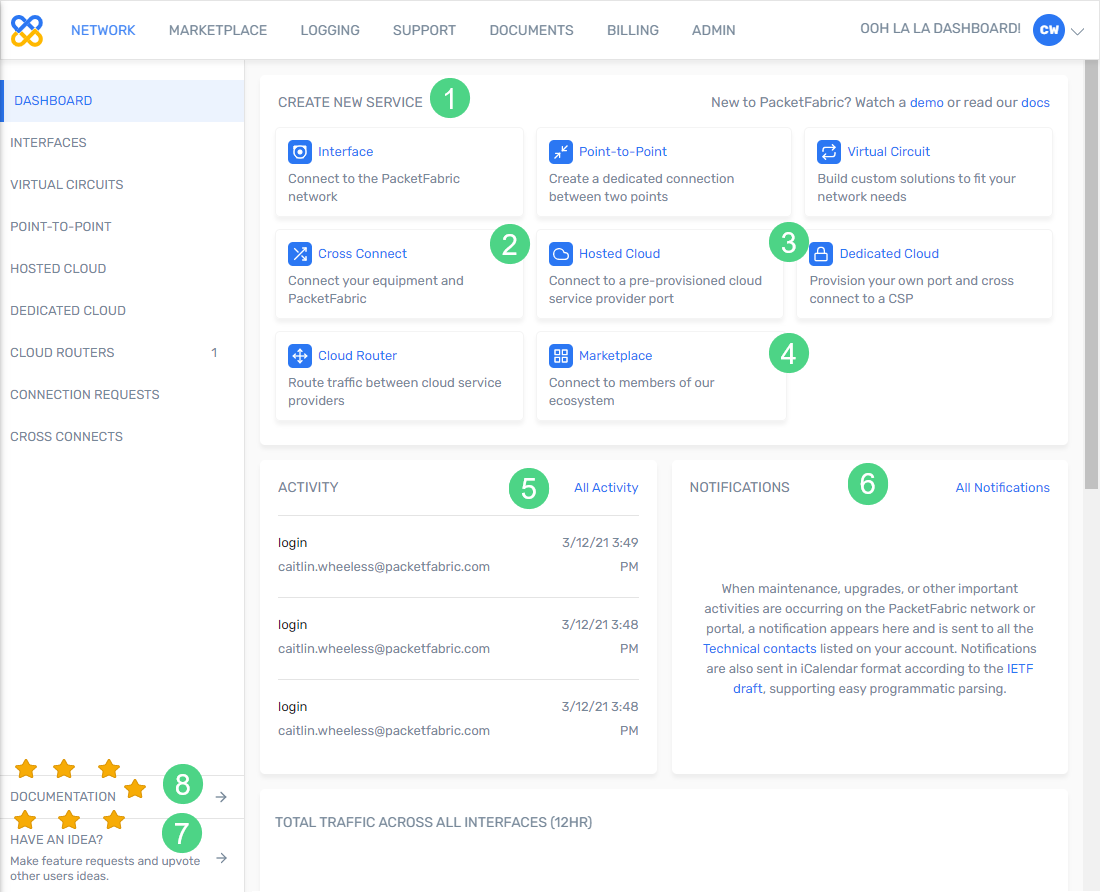Open All Notifications link

click(x=1002, y=487)
